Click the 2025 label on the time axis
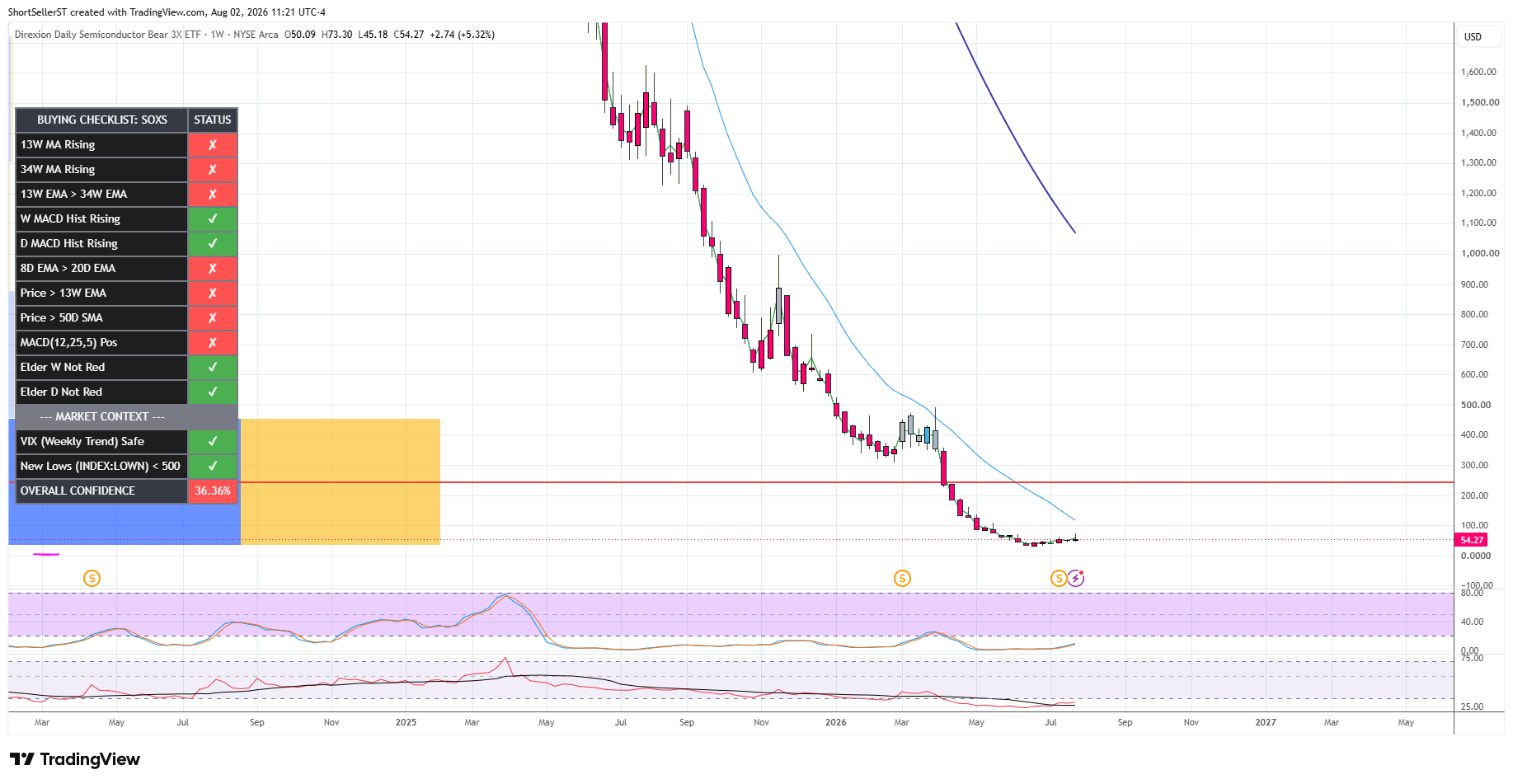Image resolution: width=1513 pixels, height=784 pixels. 406,722
